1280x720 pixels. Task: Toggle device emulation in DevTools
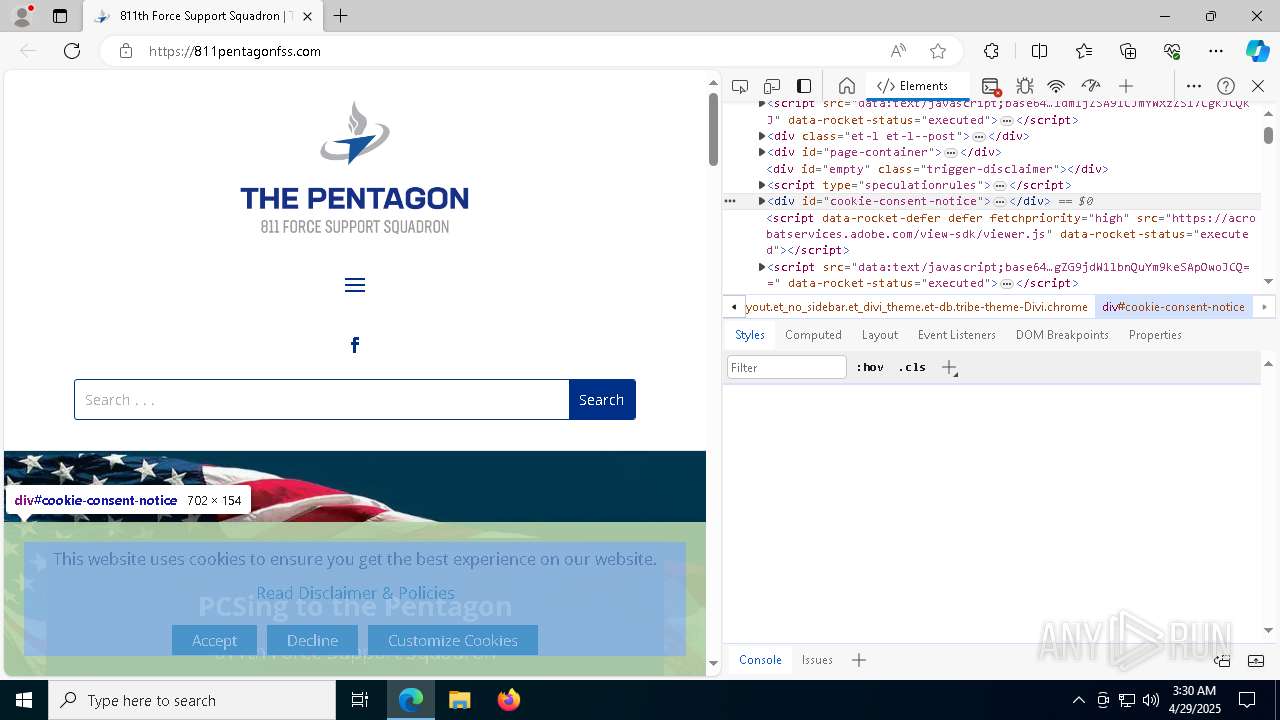click(x=772, y=86)
